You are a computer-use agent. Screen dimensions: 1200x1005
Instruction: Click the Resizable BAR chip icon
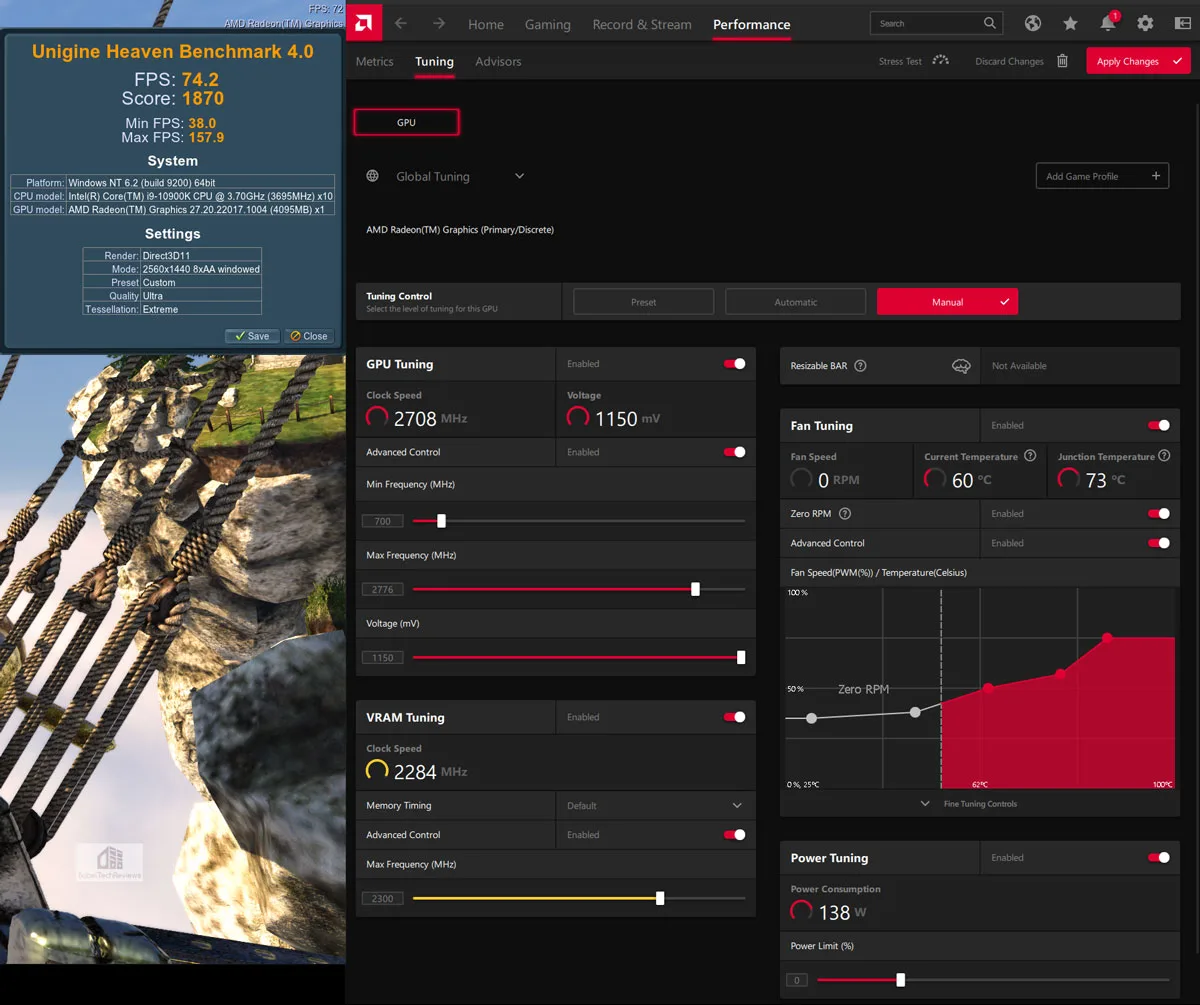pyautogui.click(x=961, y=366)
